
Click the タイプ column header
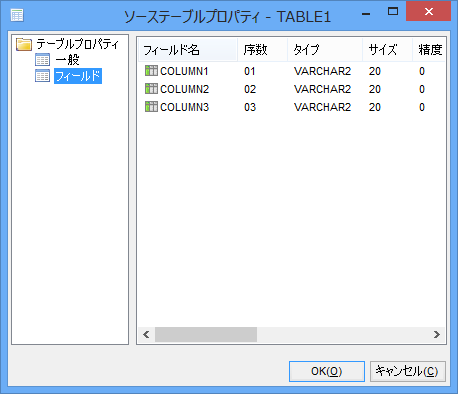(325, 50)
